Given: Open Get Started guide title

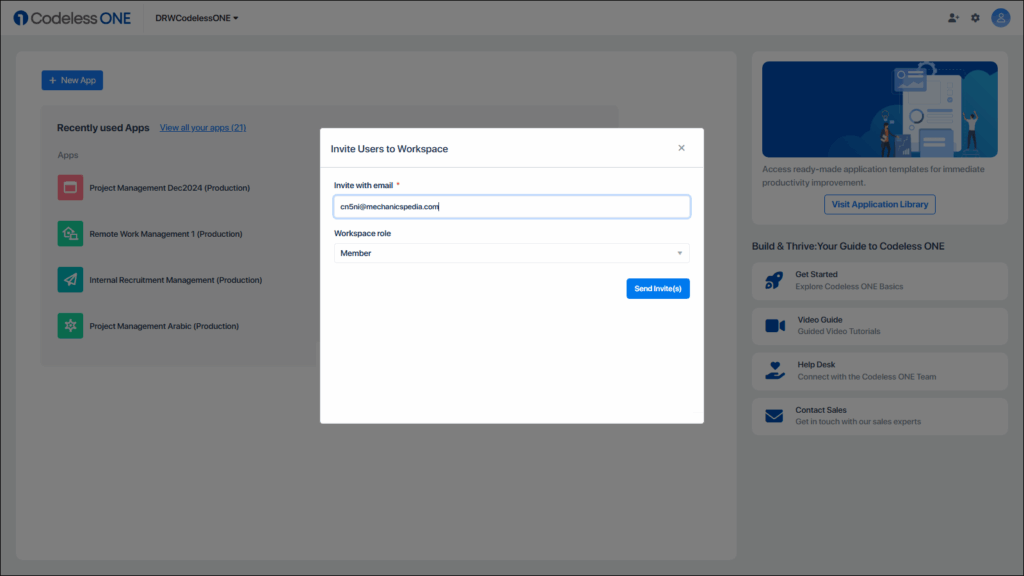Looking at the screenshot, I should (x=816, y=274).
